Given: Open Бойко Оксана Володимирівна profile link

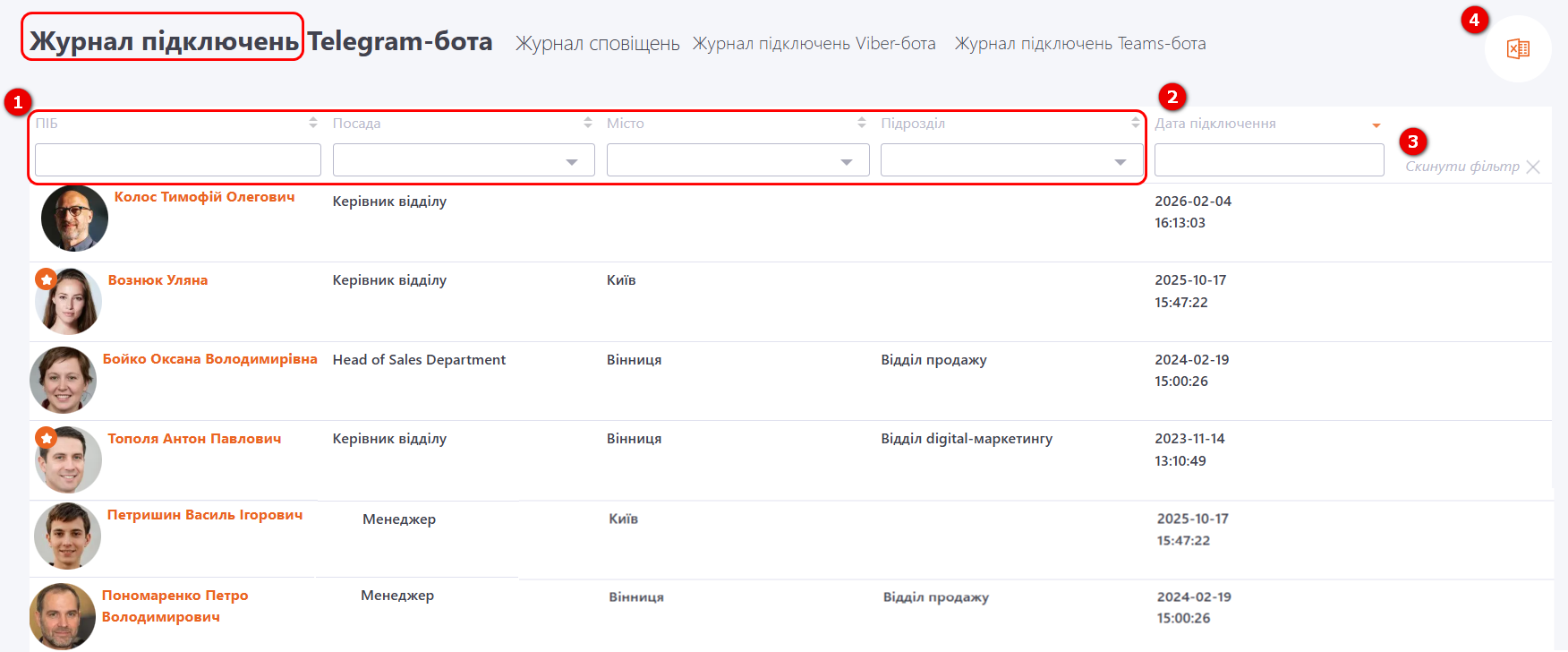Looking at the screenshot, I should [209, 359].
